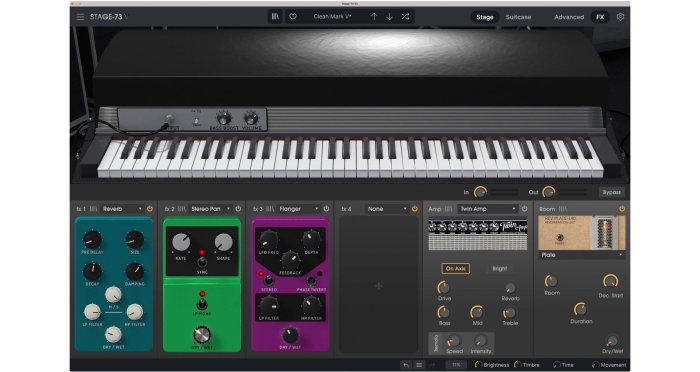Open the preset library browser icon
This screenshot has height=372, width=700.
(275, 17)
